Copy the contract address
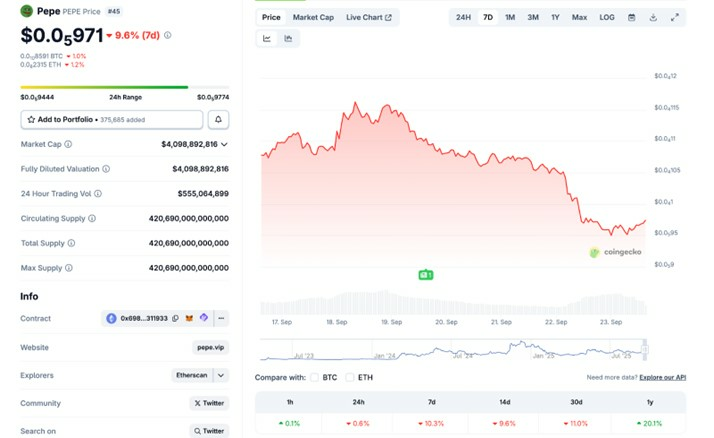Screen dimensions: 714x438 (175, 318)
